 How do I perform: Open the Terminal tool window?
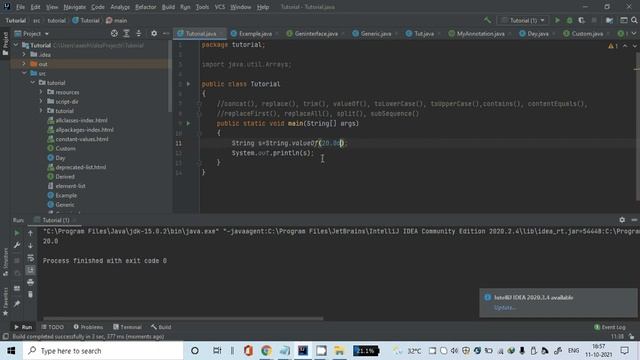coord(127,327)
